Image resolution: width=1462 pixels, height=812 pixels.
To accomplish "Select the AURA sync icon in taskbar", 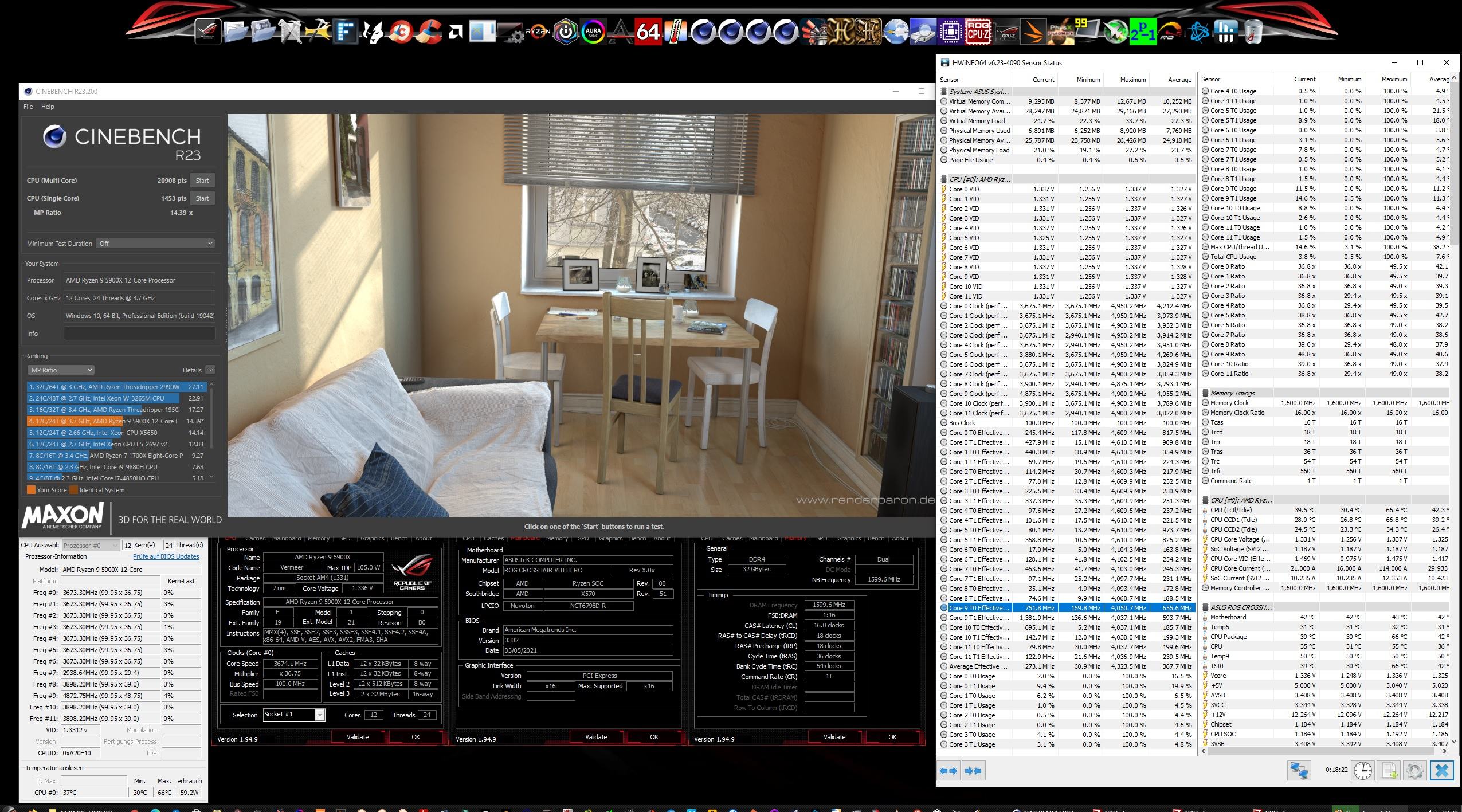I will tap(591, 30).
